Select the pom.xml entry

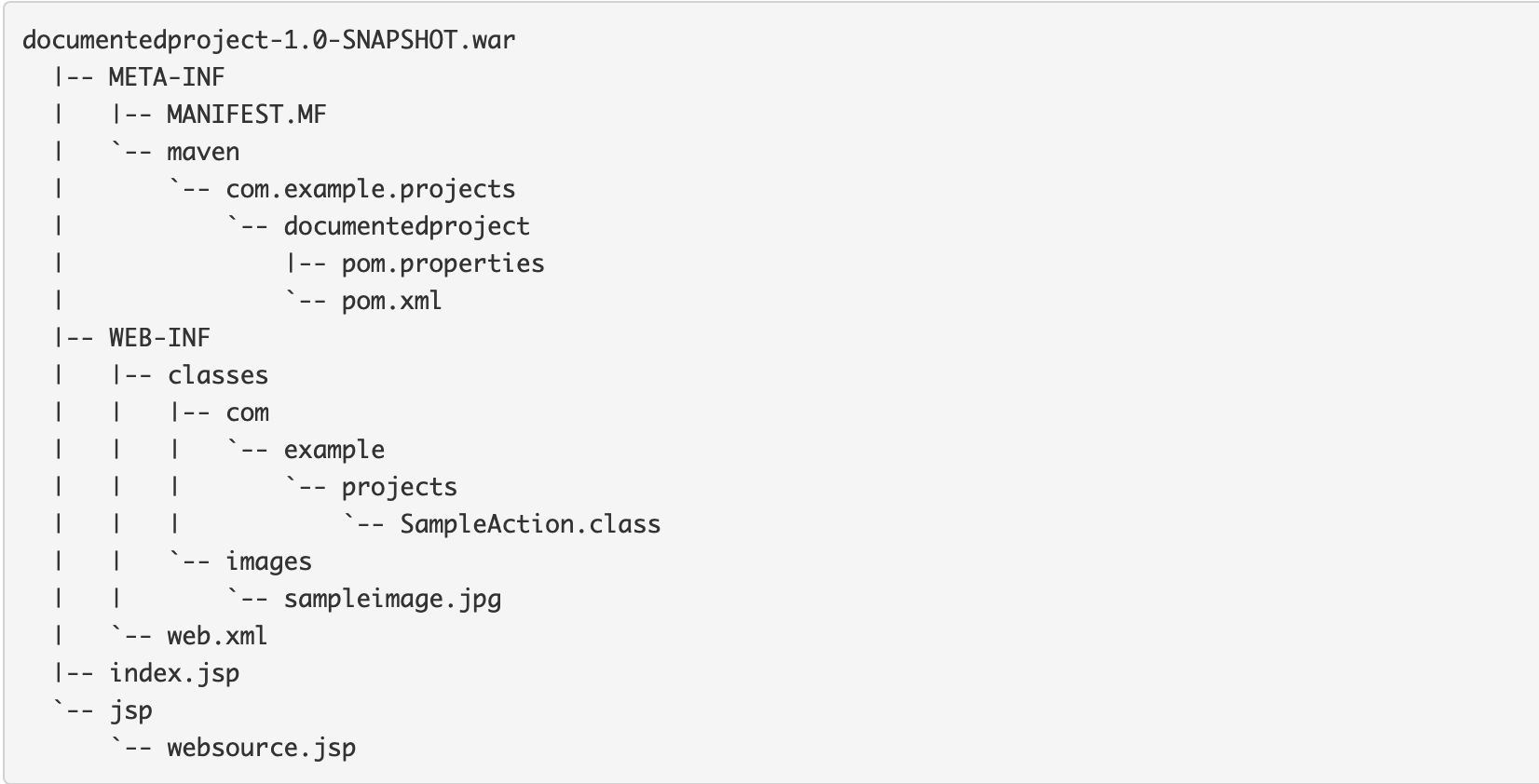pos(391,301)
